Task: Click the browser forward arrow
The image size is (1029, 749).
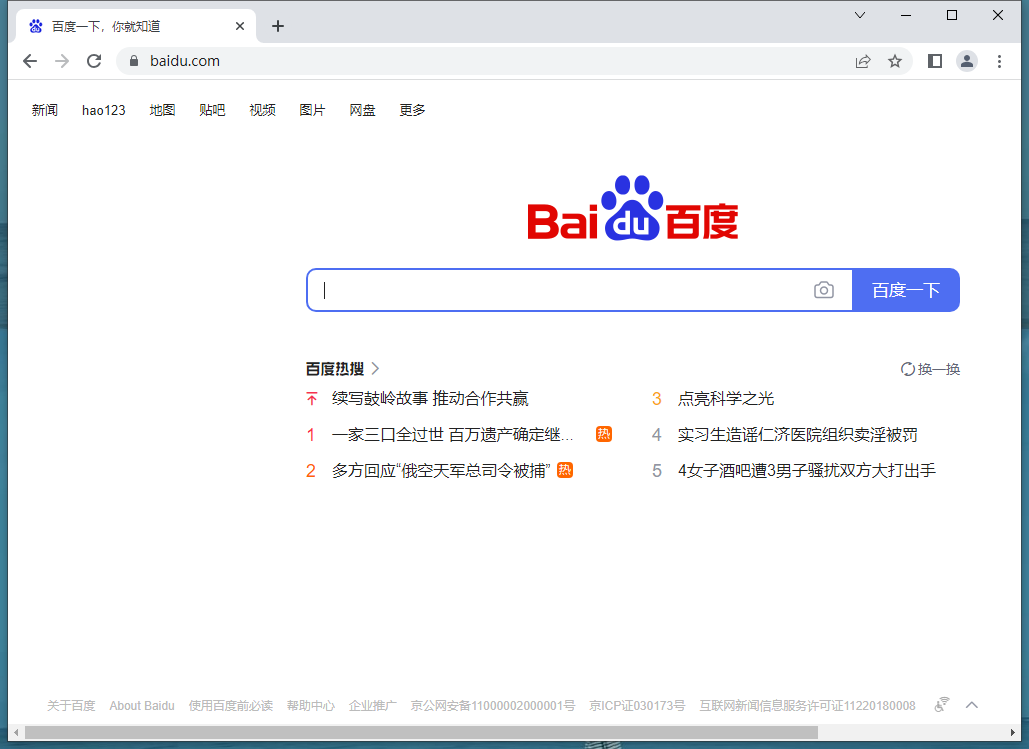Action: [x=62, y=61]
